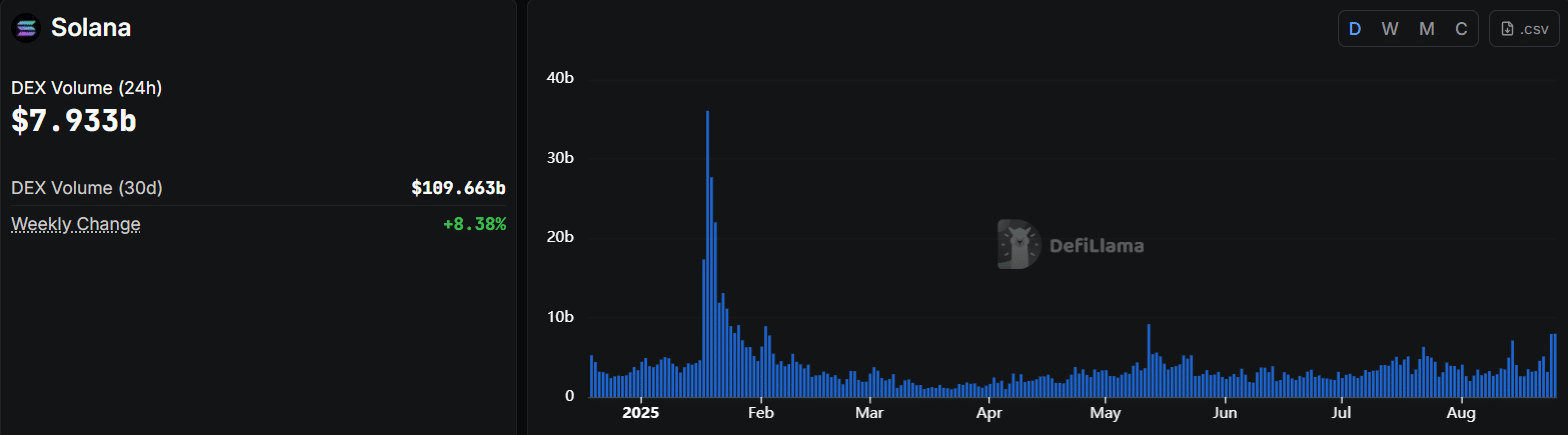Click the 2025 label on x-axis
Screen dimensions: 1568x435
coord(640,412)
